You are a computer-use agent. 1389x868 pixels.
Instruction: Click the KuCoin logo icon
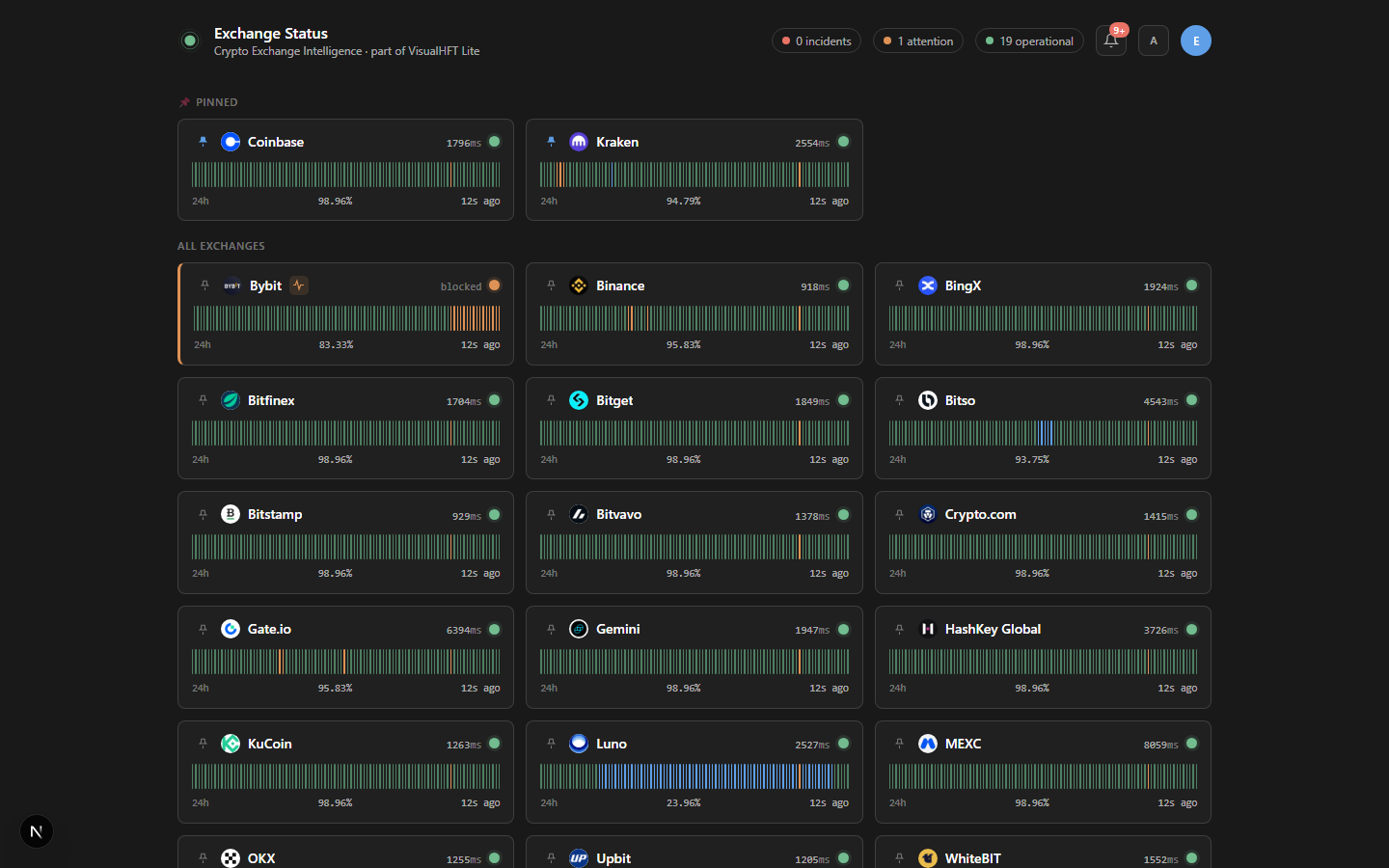tap(231, 744)
